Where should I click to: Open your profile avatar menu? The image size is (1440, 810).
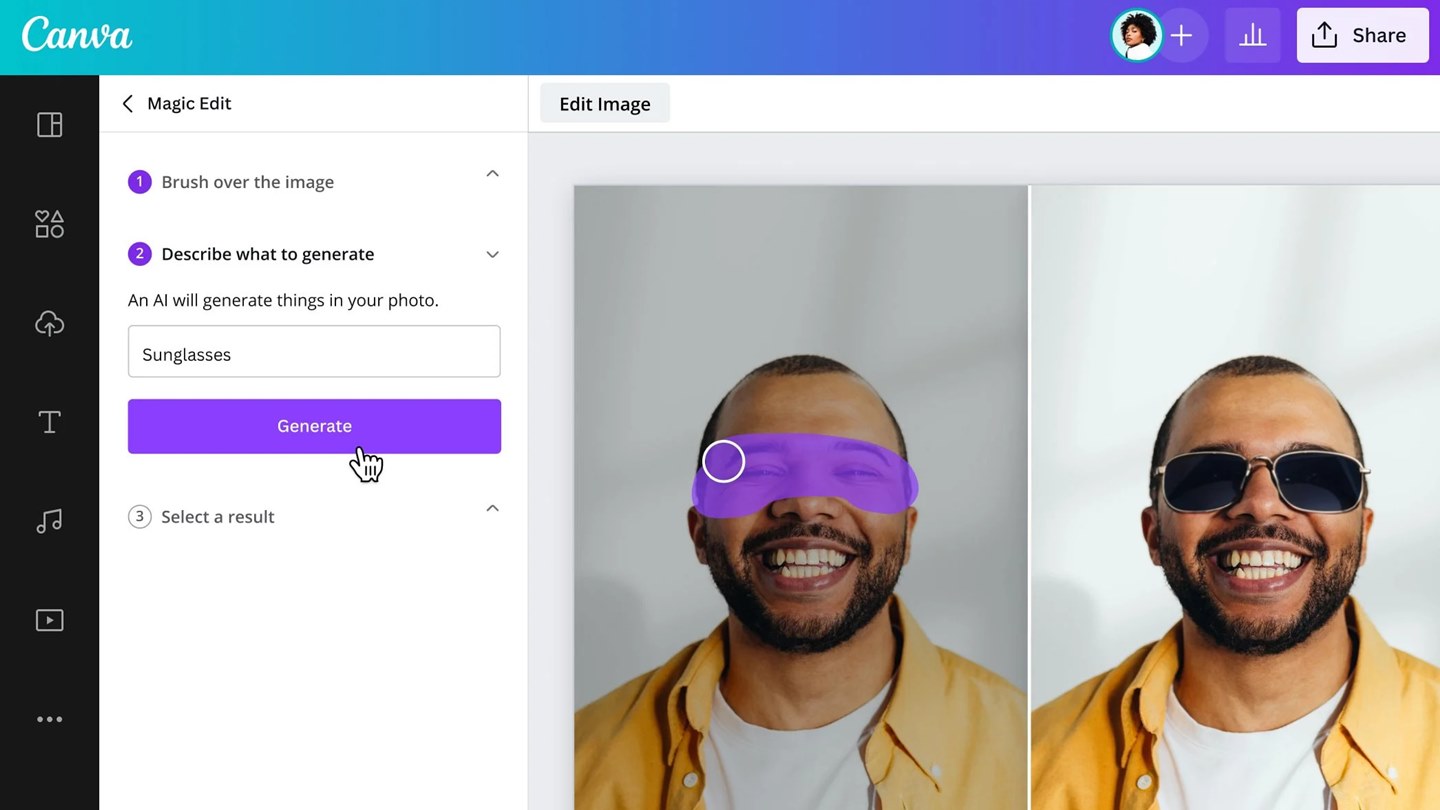click(x=1137, y=35)
